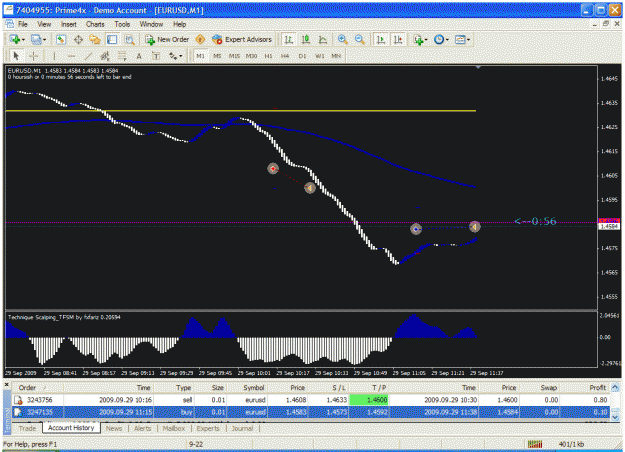Toggle the M1 timeframe button

(200, 56)
